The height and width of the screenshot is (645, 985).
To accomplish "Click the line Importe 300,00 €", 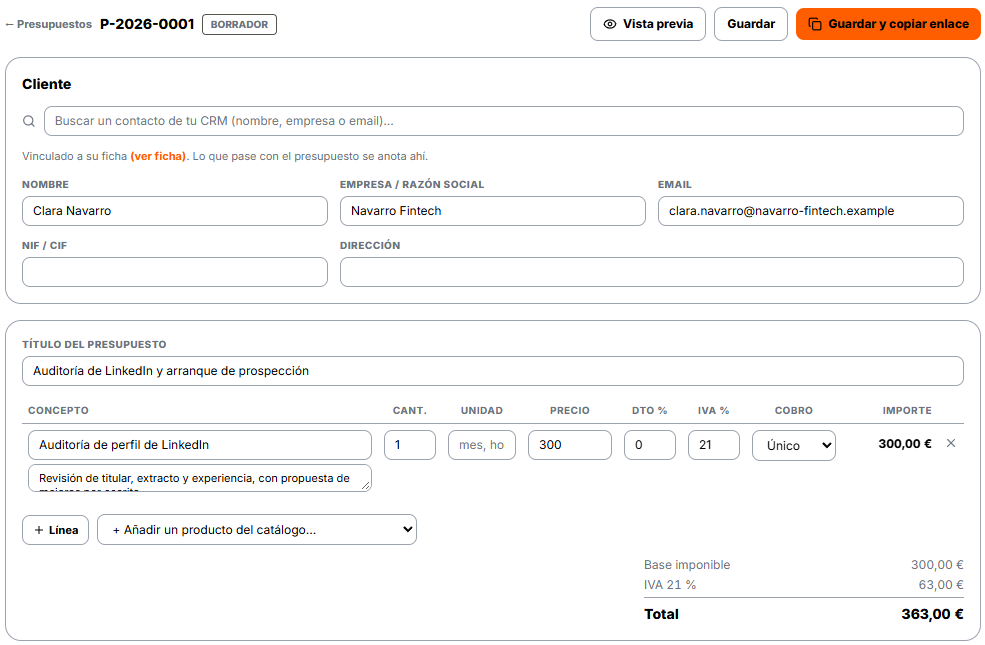I will tap(905, 443).
